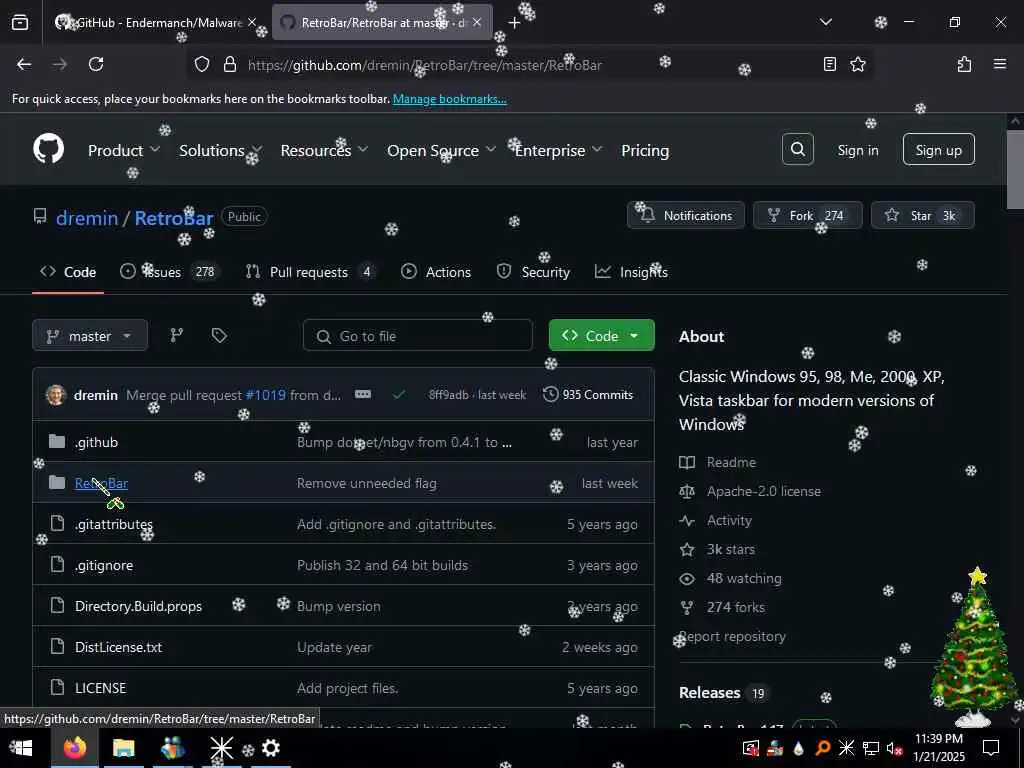
Task: Open Firefox View icon at tab strip start
Action: pos(20,22)
